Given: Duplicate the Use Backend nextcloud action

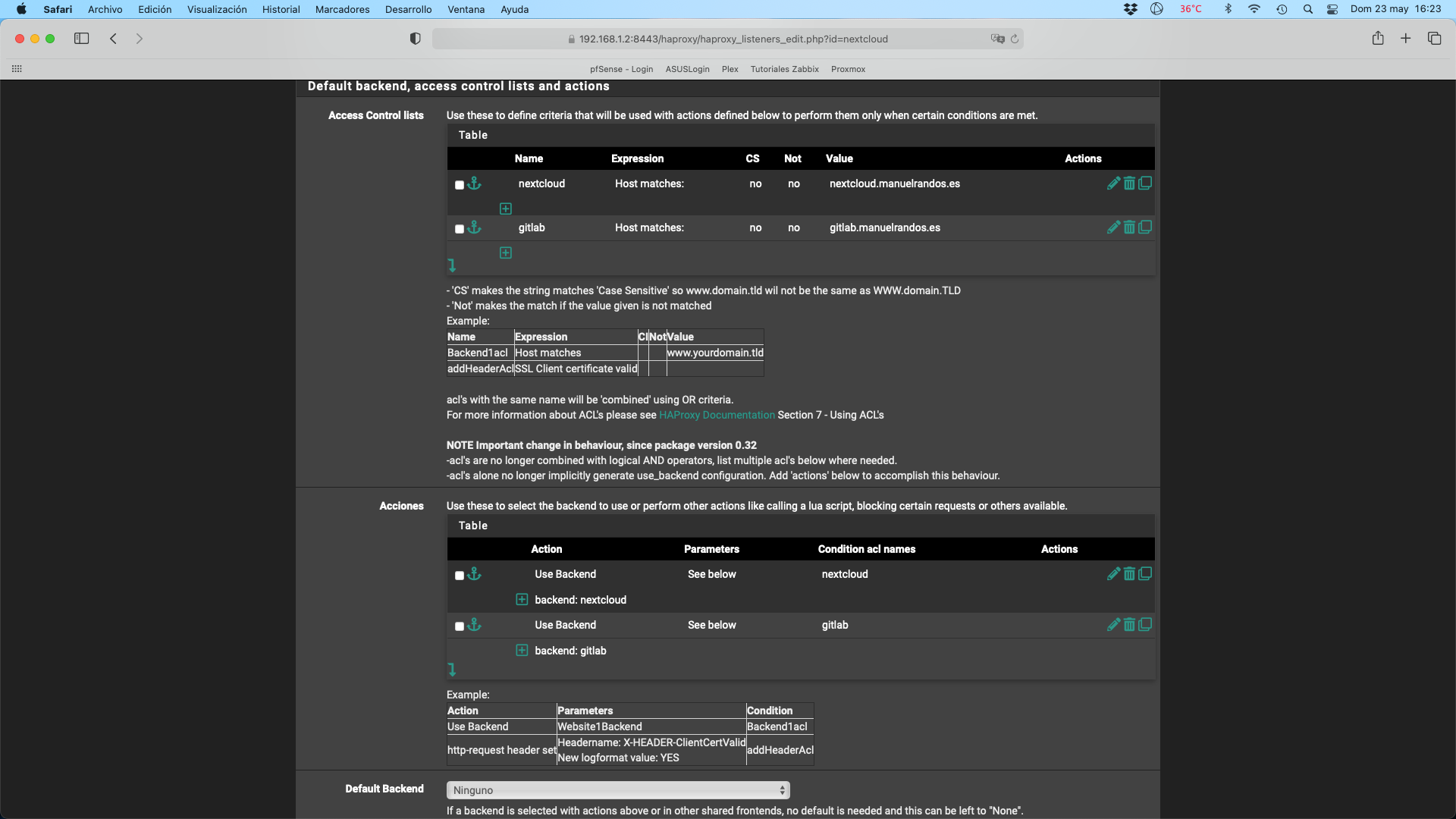Looking at the screenshot, I should coord(1145,574).
